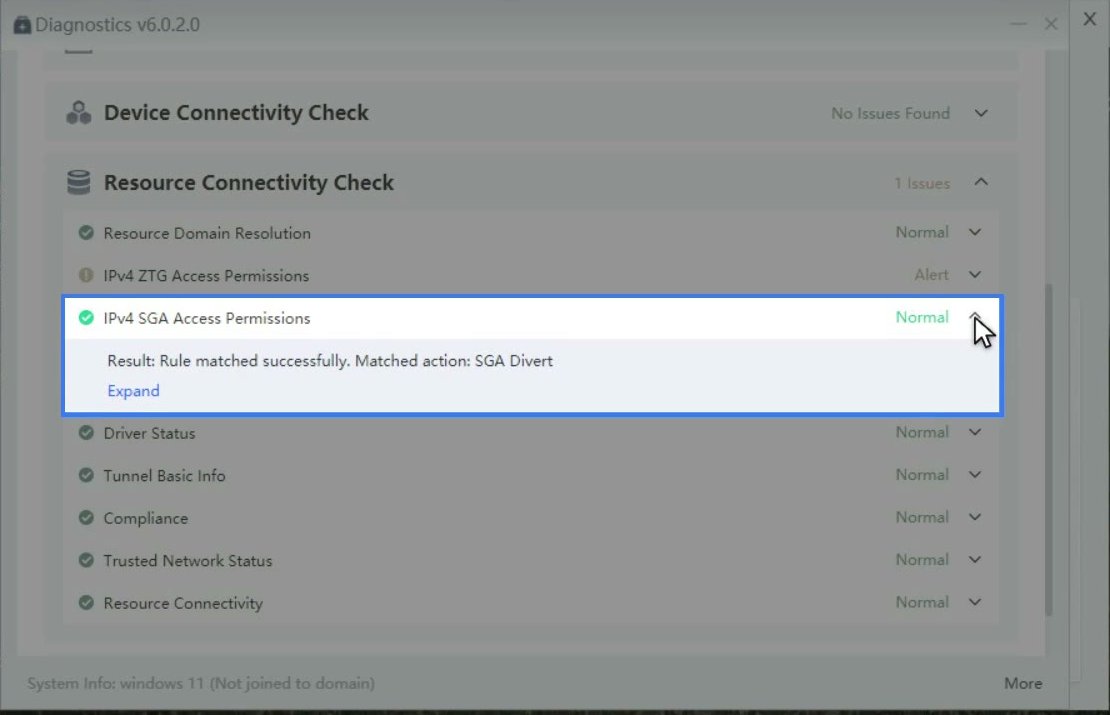The width and height of the screenshot is (1110, 715).
Task: Expand Driver Status row chevron
Action: (975, 432)
